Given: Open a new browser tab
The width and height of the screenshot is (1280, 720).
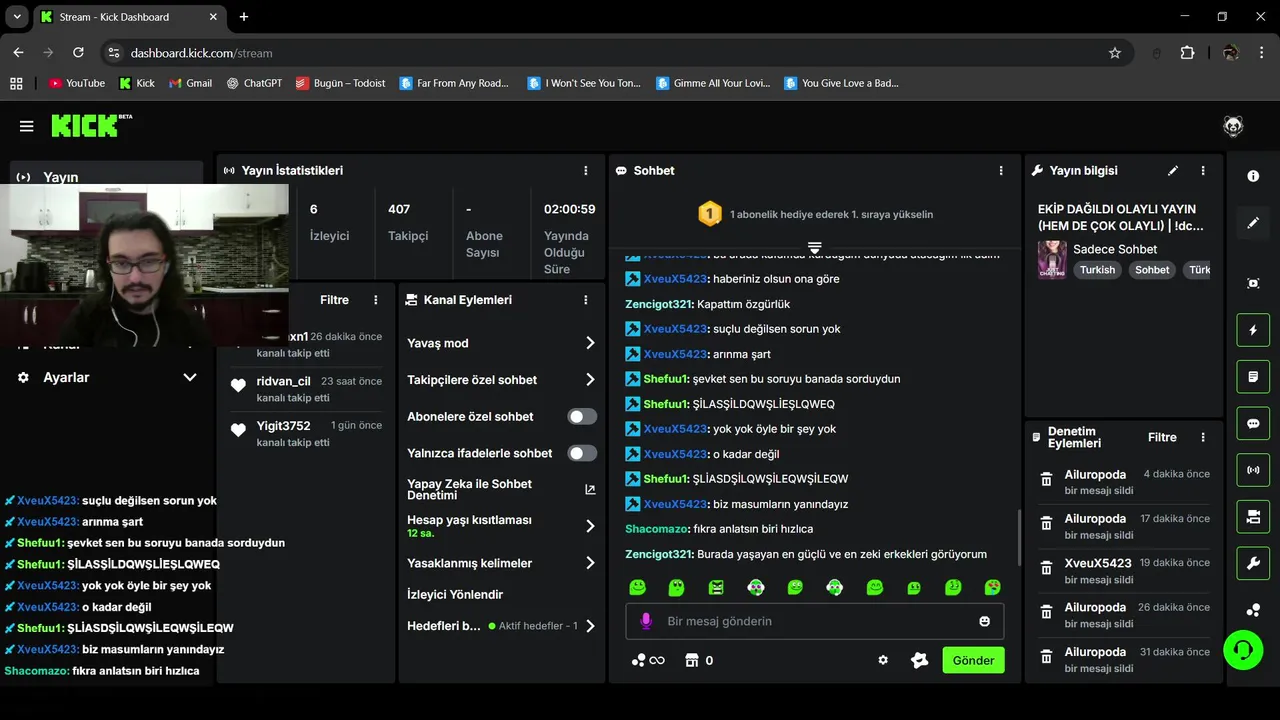Looking at the screenshot, I should [x=243, y=17].
